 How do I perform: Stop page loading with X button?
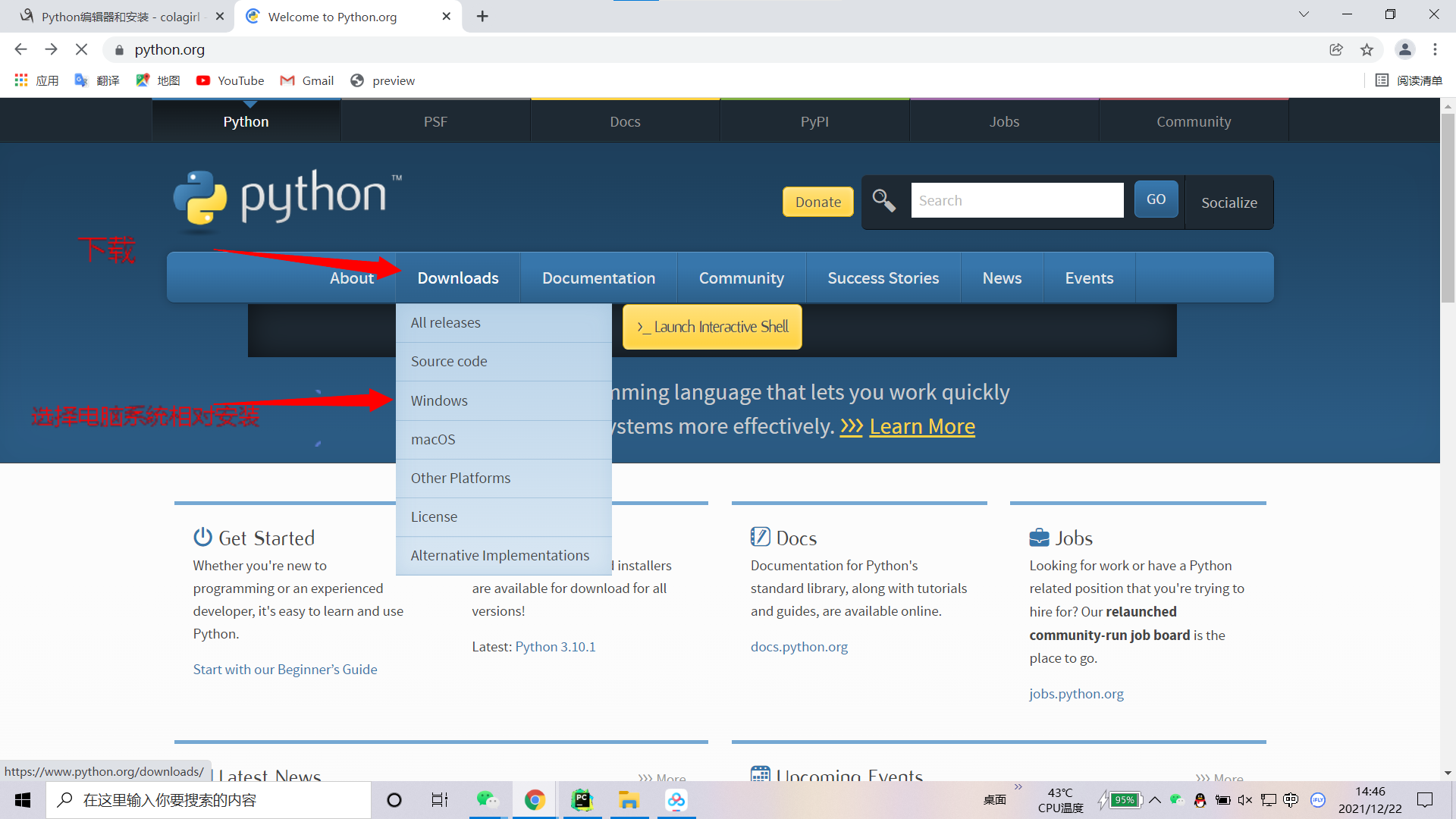pos(82,50)
